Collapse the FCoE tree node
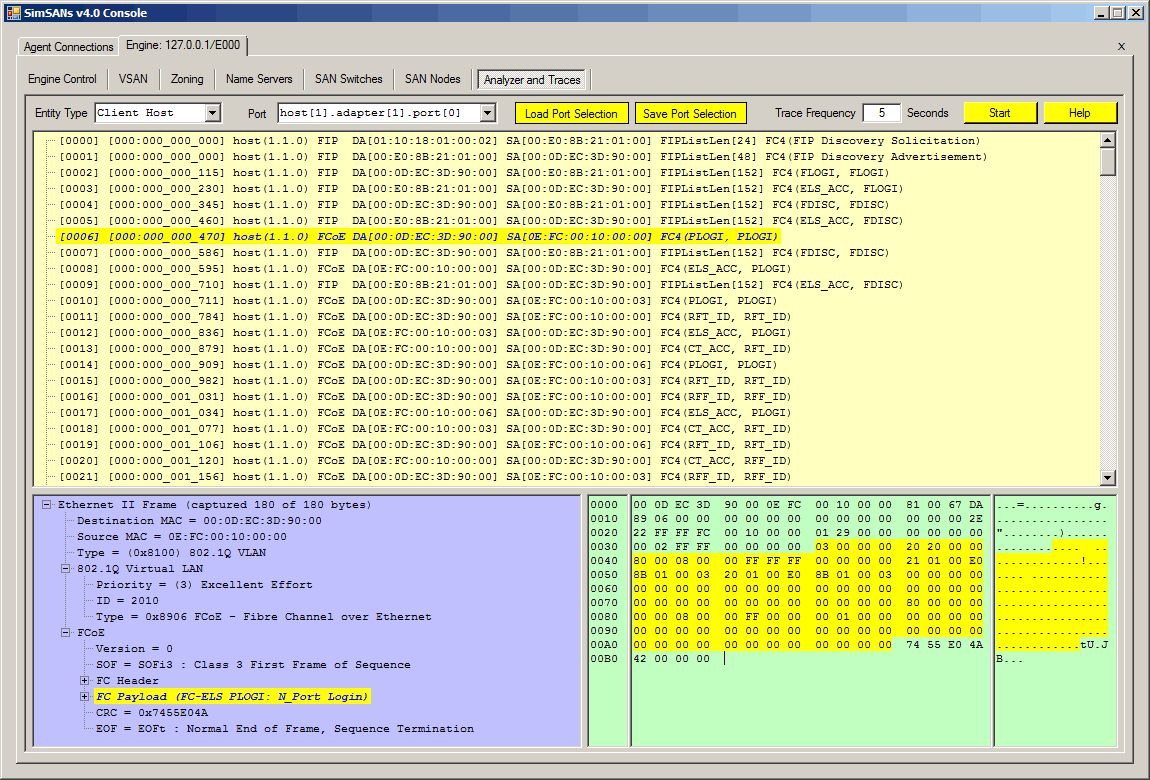This screenshot has width=1150, height=780. (x=66, y=633)
